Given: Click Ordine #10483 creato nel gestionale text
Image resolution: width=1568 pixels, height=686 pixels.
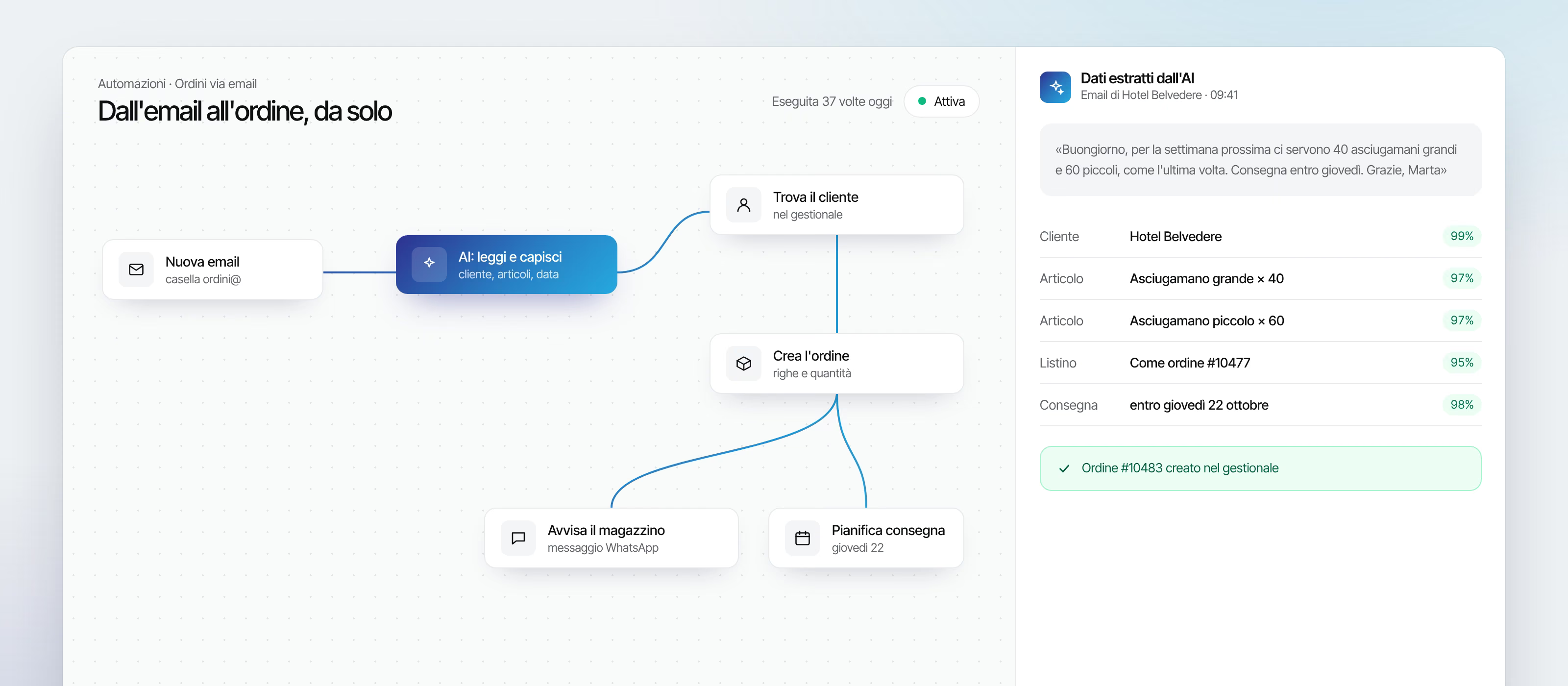Looking at the screenshot, I should click(x=1179, y=468).
